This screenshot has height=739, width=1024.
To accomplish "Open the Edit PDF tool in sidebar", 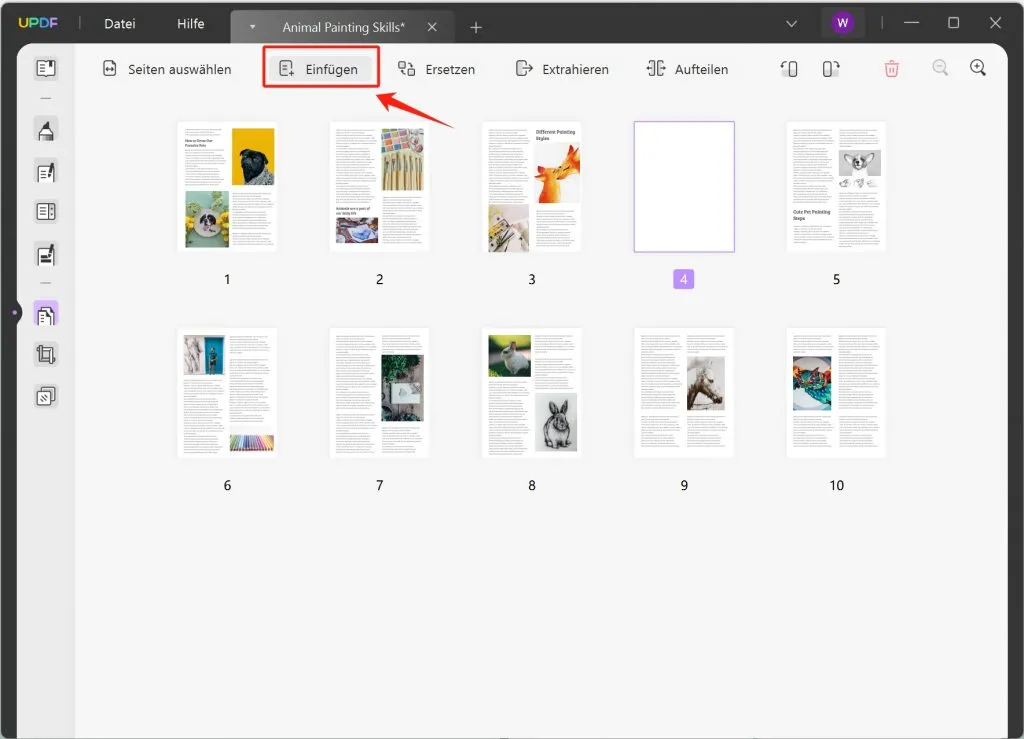I will tap(46, 172).
